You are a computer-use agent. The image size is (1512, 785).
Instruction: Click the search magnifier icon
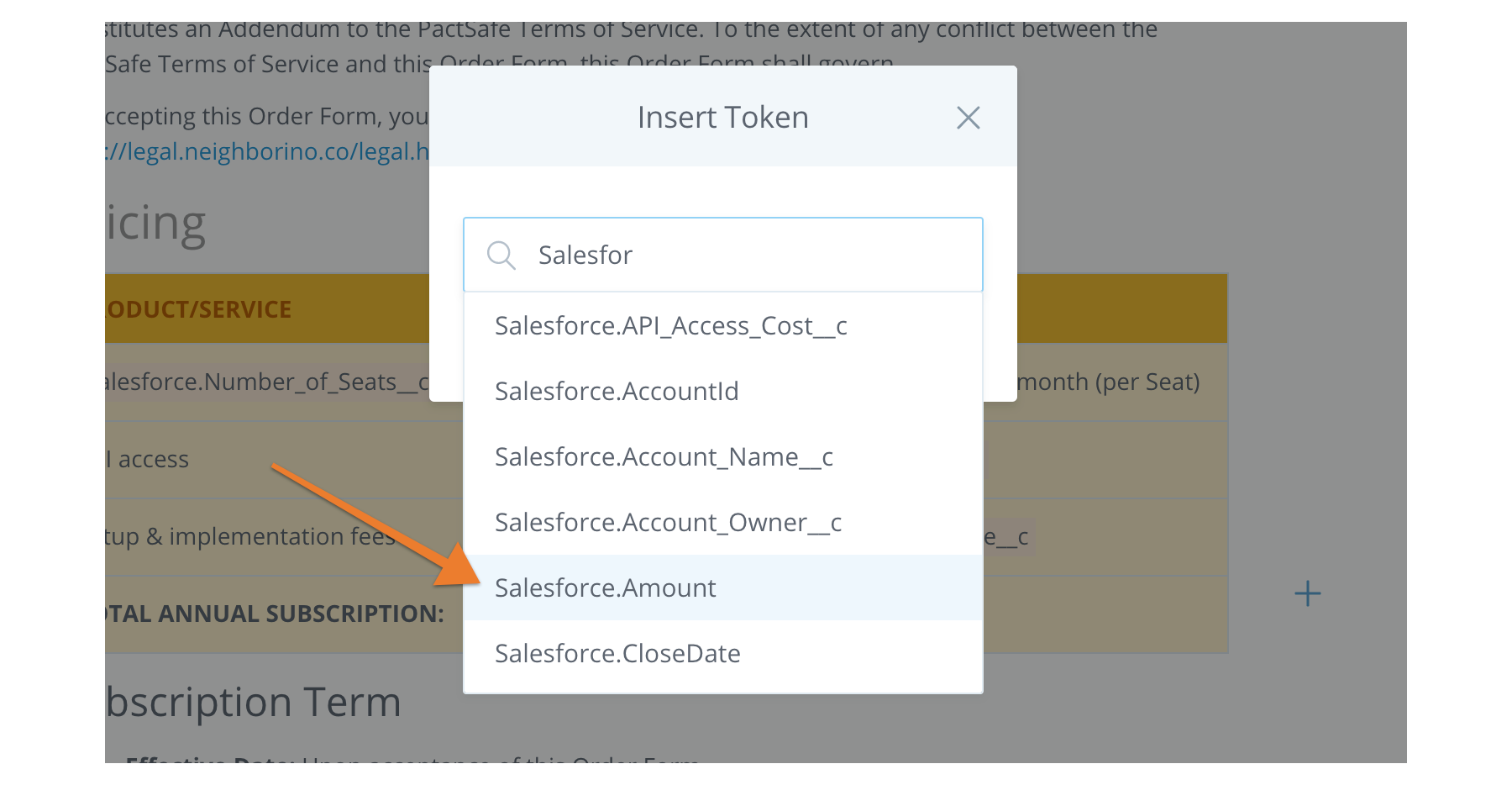tap(501, 255)
